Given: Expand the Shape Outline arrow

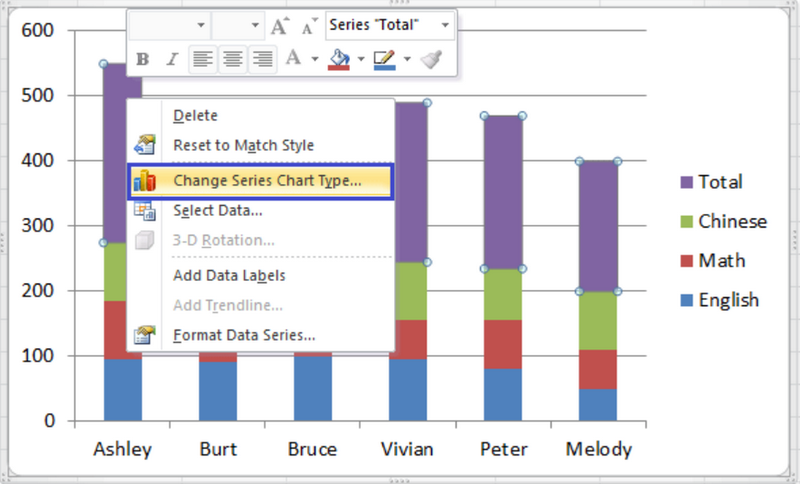Looking at the screenshot, I should [x=407, y=59].
